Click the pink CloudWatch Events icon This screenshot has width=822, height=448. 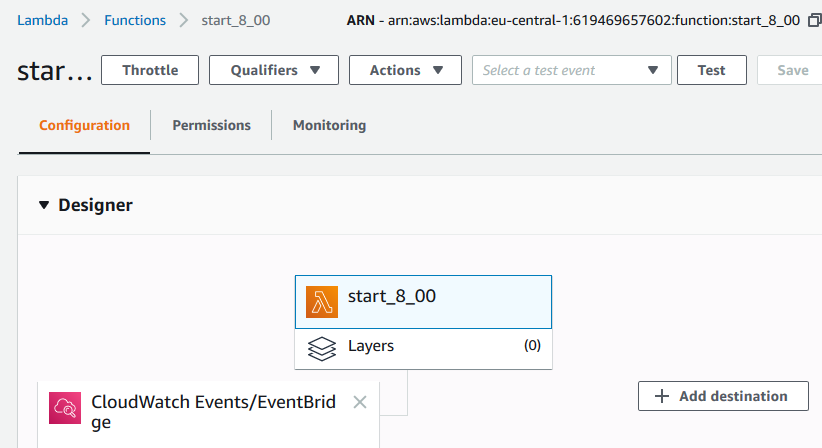click(65, 408)
